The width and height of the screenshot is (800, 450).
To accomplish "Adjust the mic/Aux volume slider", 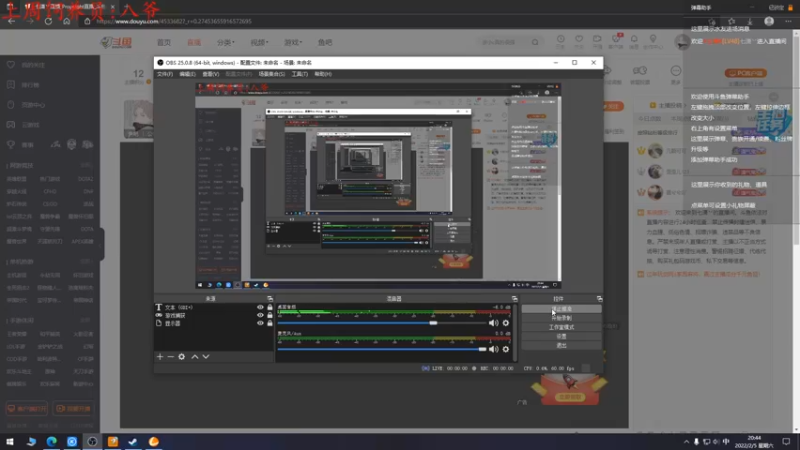I will (382, 349).
